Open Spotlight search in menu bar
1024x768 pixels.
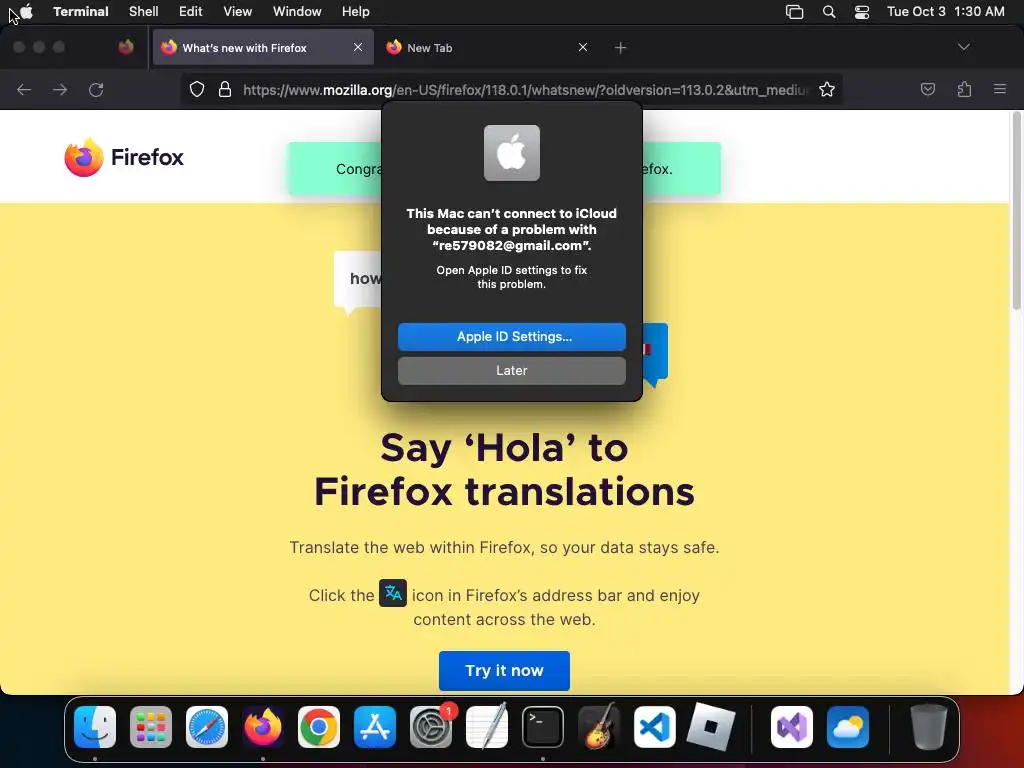click(x=829, y=12)
